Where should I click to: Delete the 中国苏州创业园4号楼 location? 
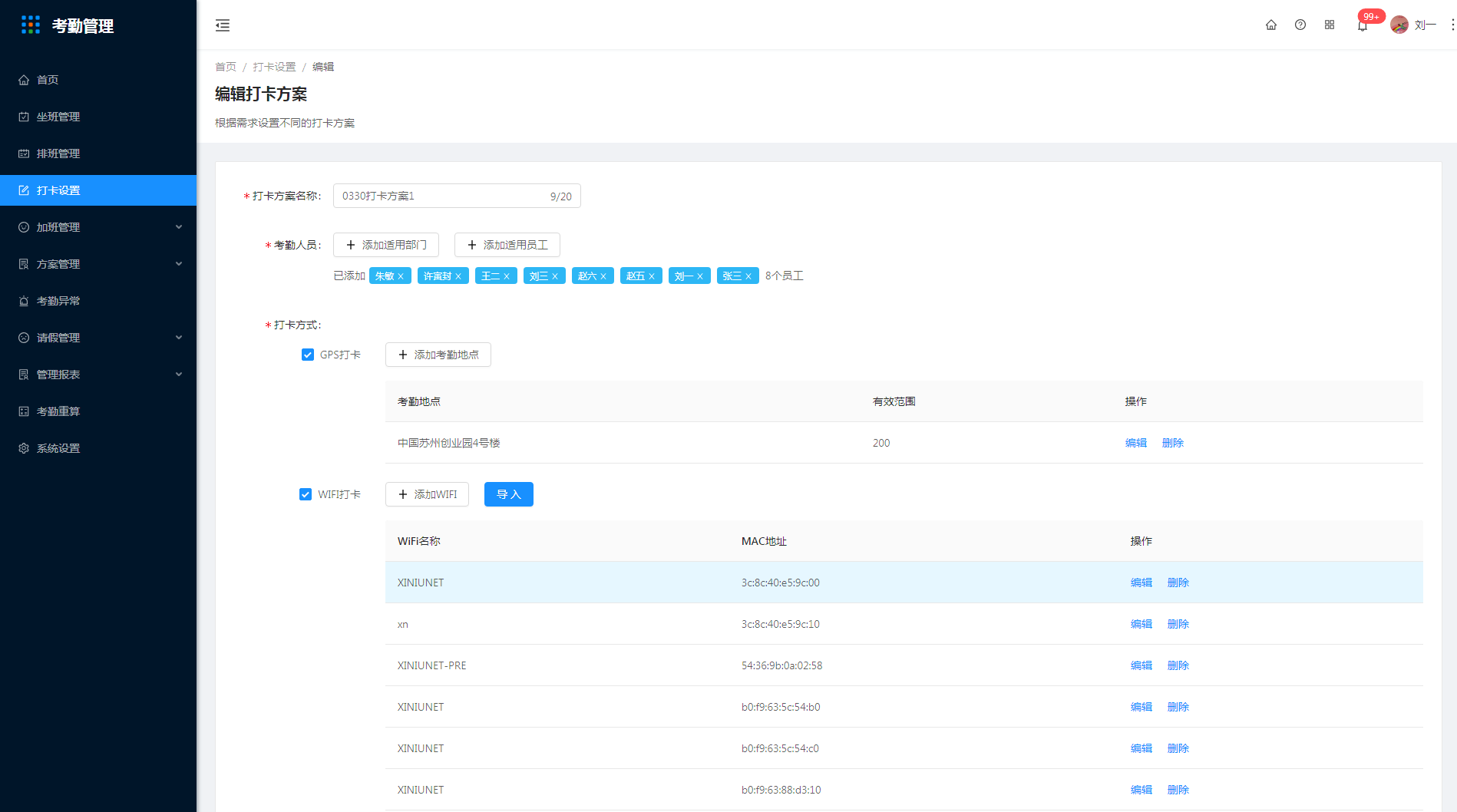pyautogui.click(x=1173, y=443)
